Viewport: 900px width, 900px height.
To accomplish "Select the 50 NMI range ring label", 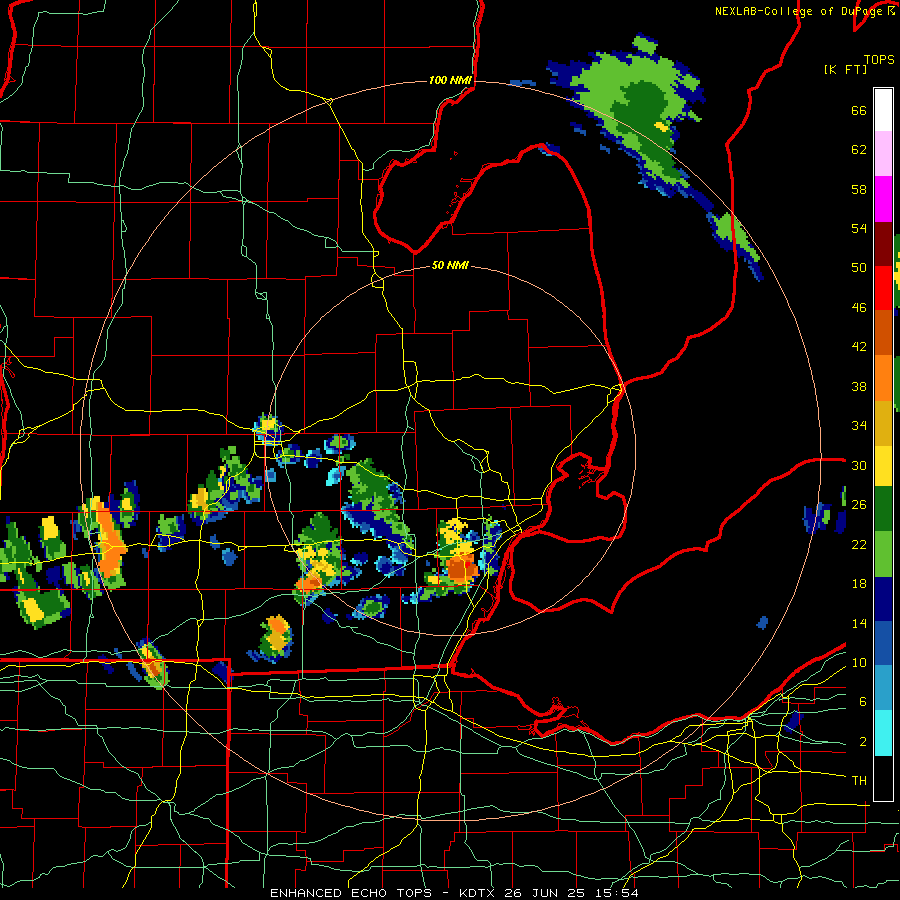I will [x=450, y=265].
